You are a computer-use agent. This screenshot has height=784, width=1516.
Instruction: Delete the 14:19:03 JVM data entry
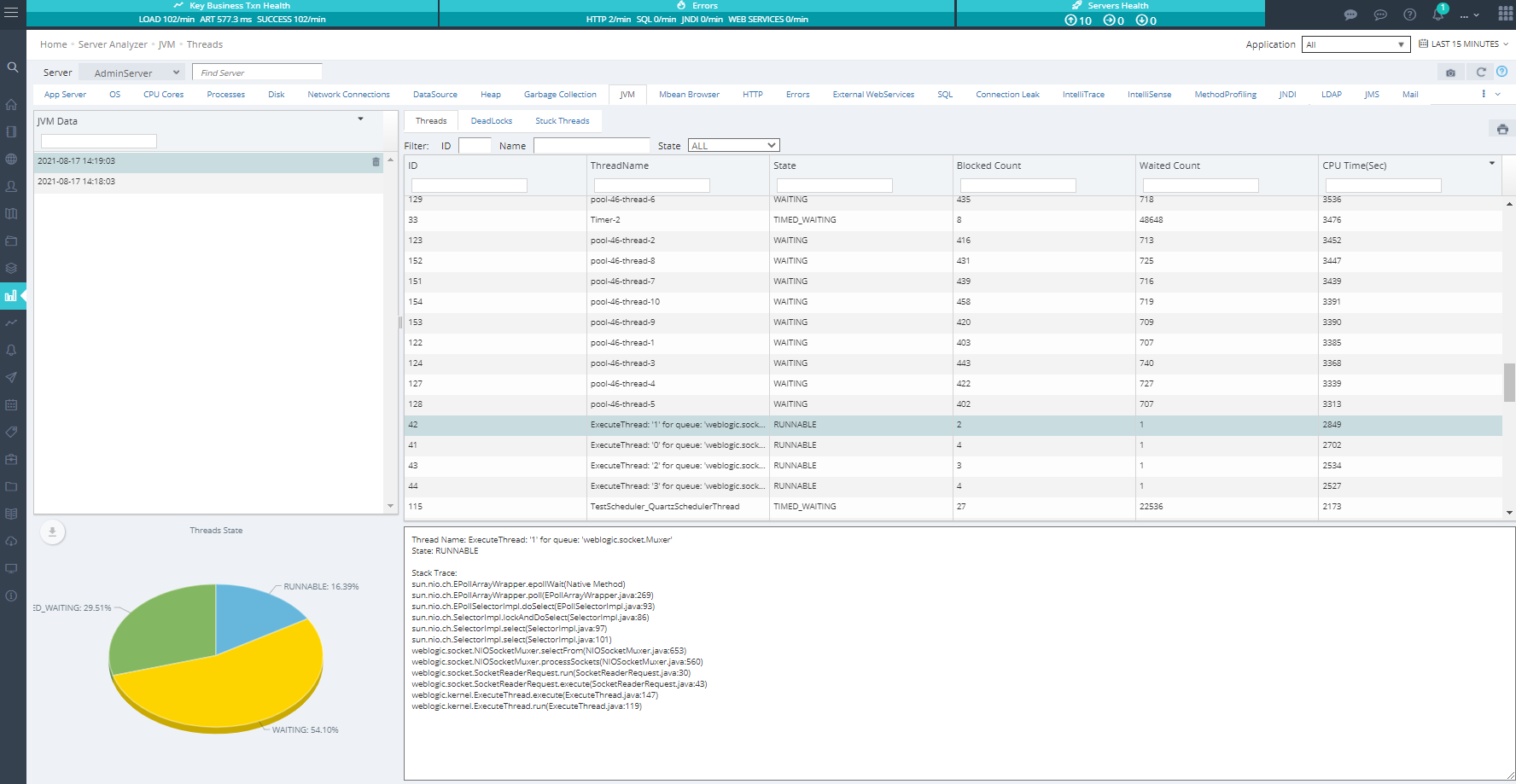click(376, 161)
